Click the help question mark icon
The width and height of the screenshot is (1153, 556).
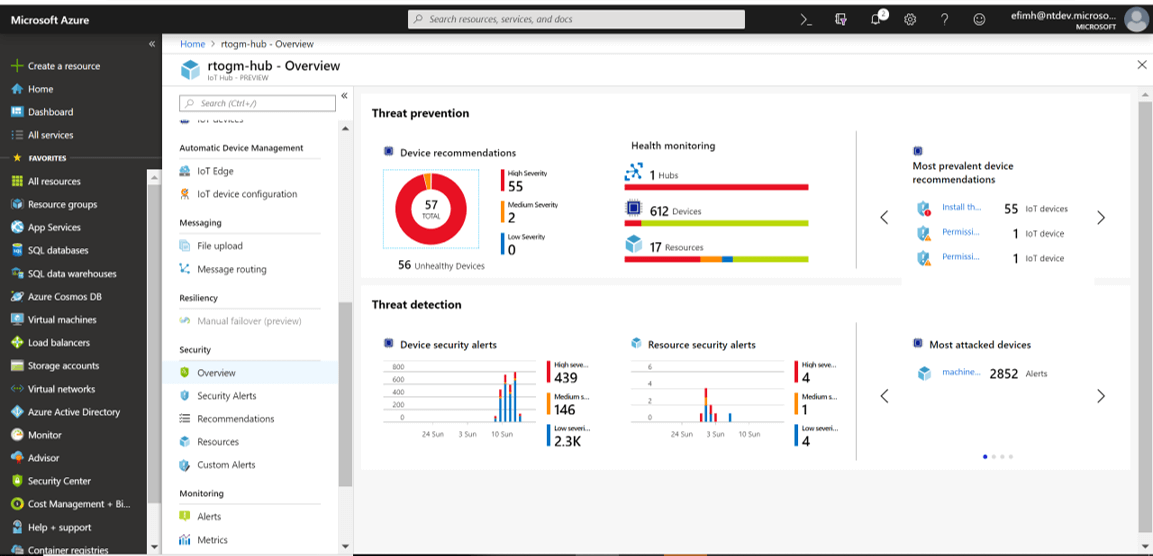944,19
